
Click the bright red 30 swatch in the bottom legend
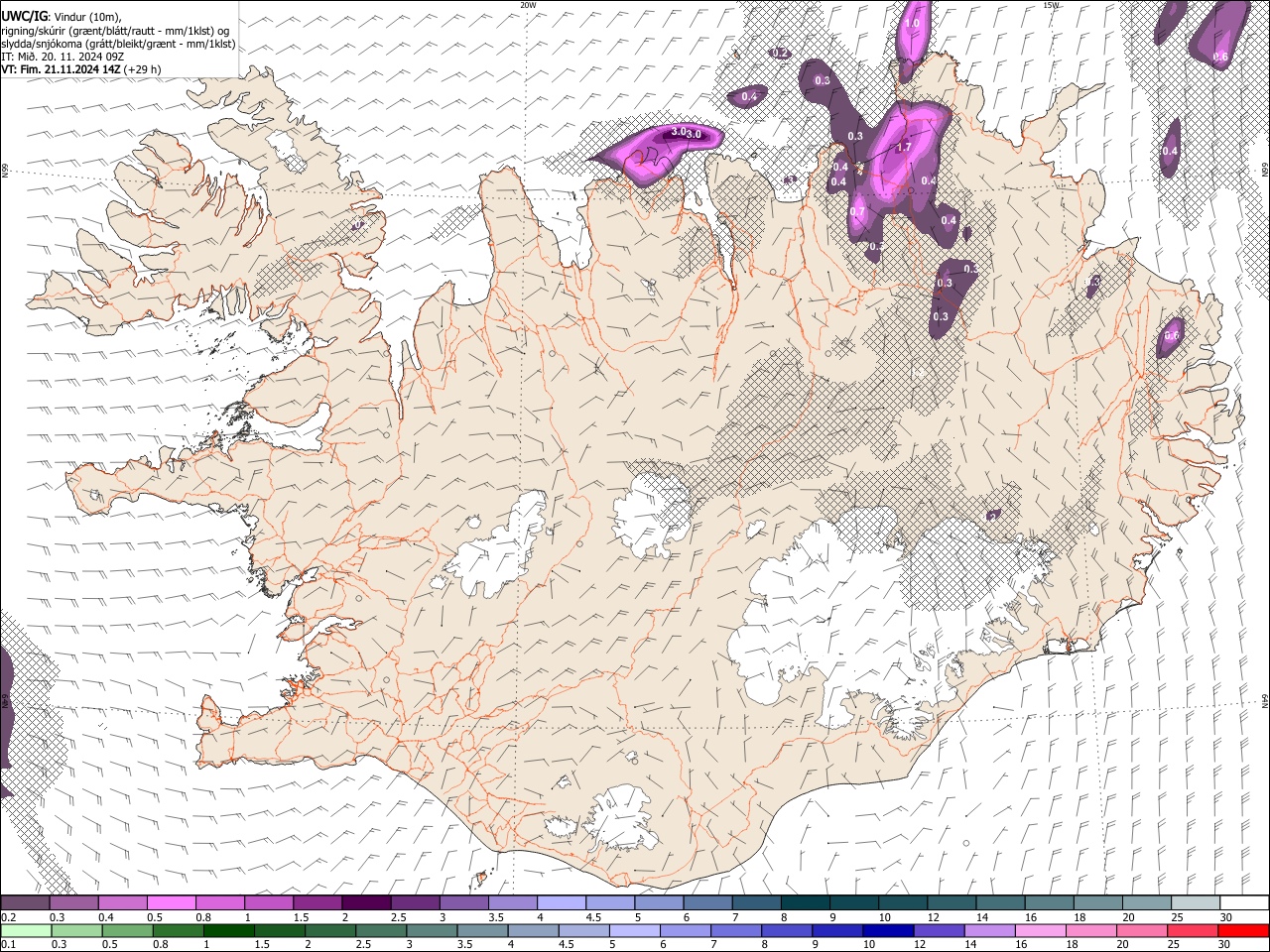tap(1242, 930)
